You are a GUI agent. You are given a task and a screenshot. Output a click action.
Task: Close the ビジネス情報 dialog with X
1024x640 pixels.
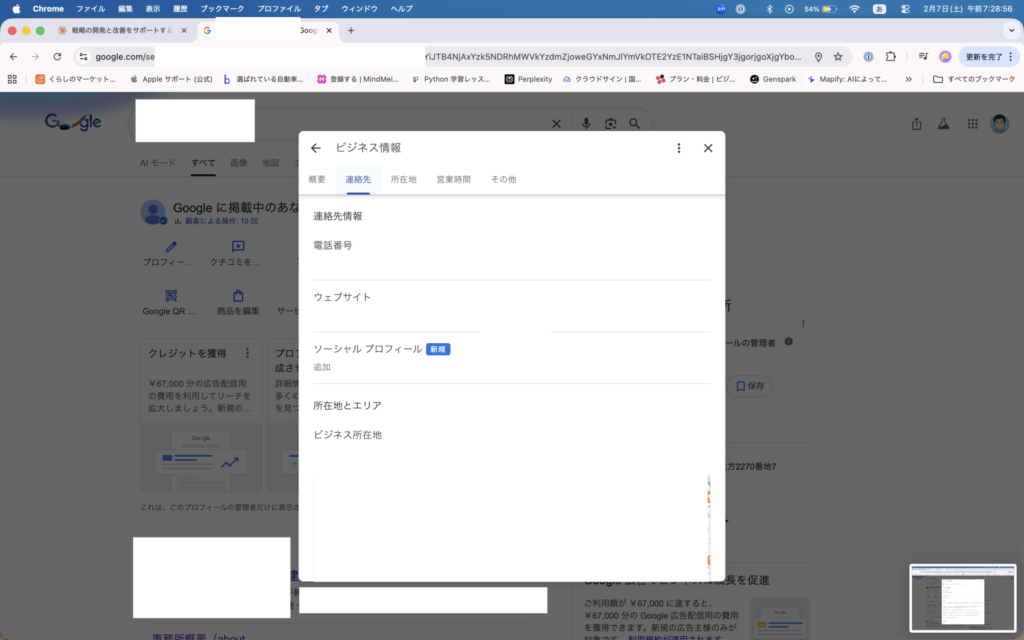point(708,148)
